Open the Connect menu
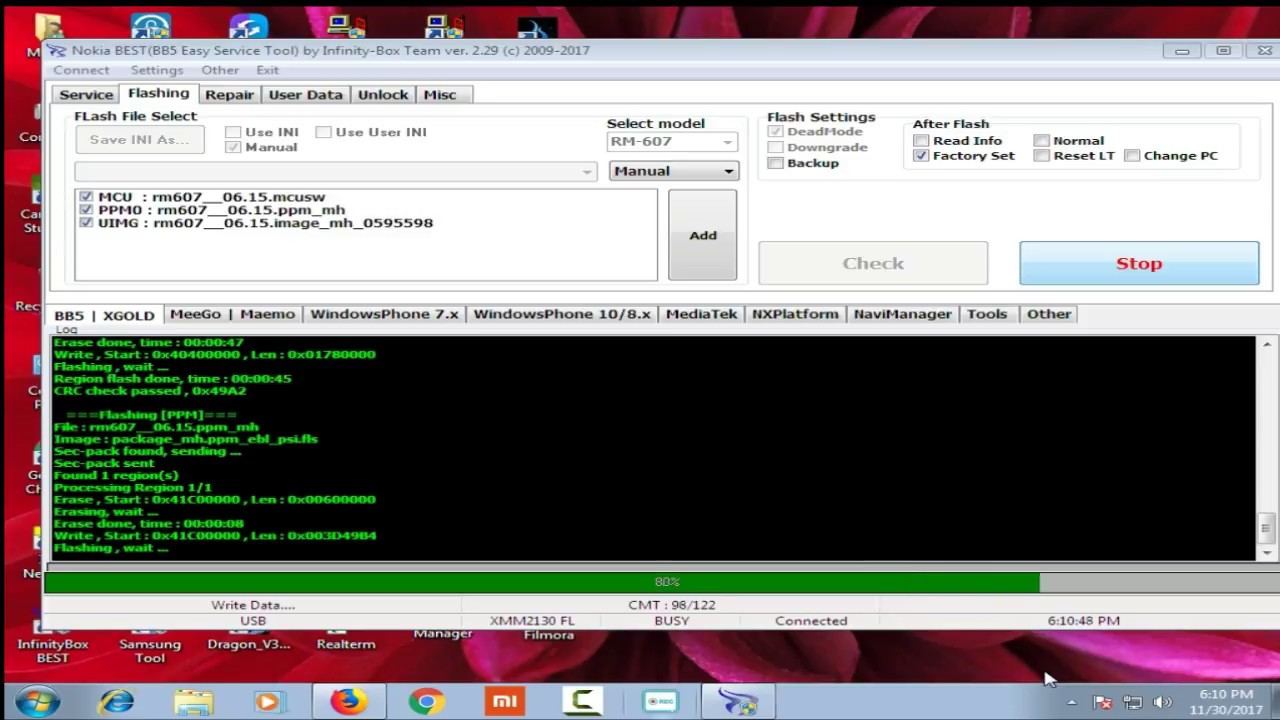This screenshot has height=720, width=1280. coord(81,70)
